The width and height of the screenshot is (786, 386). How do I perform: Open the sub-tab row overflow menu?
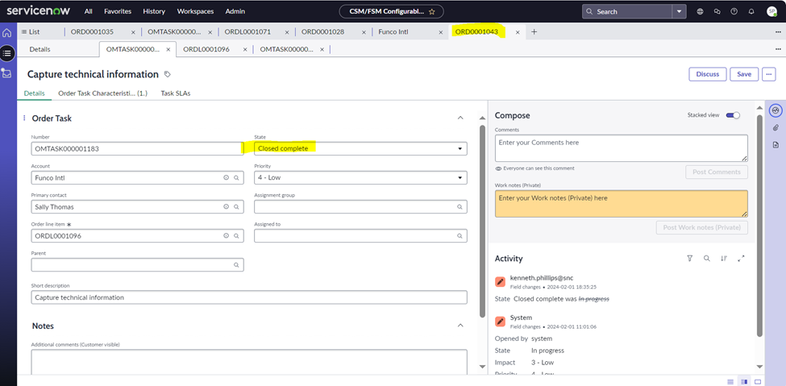coord(777,49)
